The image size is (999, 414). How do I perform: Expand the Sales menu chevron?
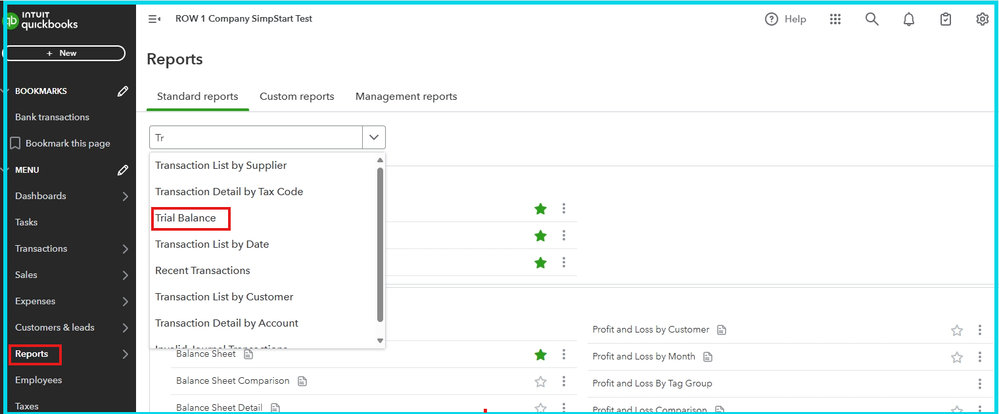click(125, 275)
